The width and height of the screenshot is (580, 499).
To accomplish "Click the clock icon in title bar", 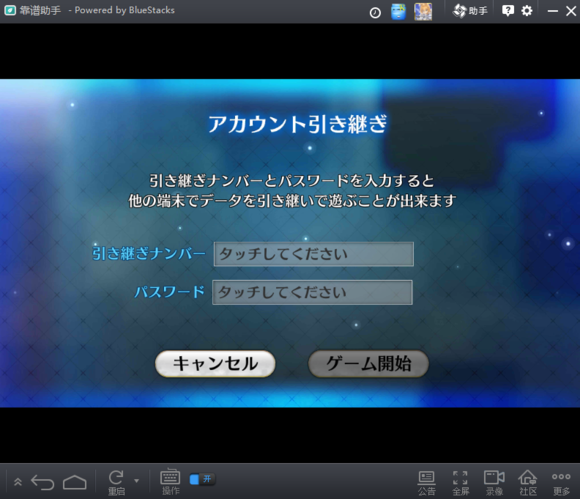I will (x=375, y=13).
